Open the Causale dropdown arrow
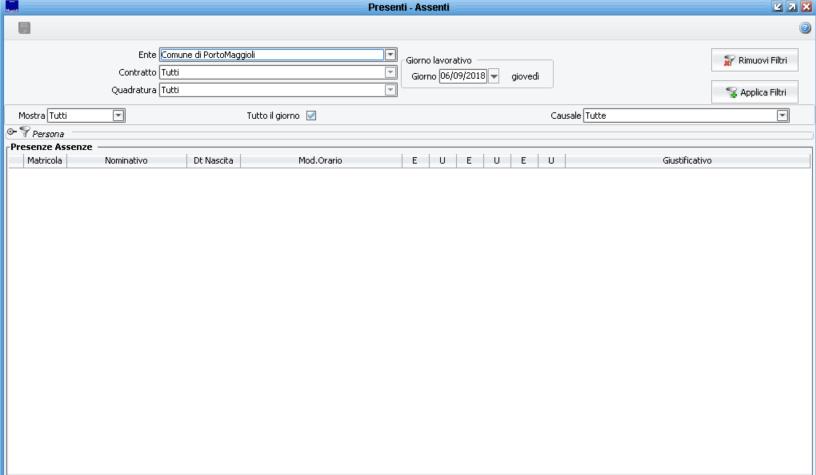816x475 pixels. coord(782,115)
